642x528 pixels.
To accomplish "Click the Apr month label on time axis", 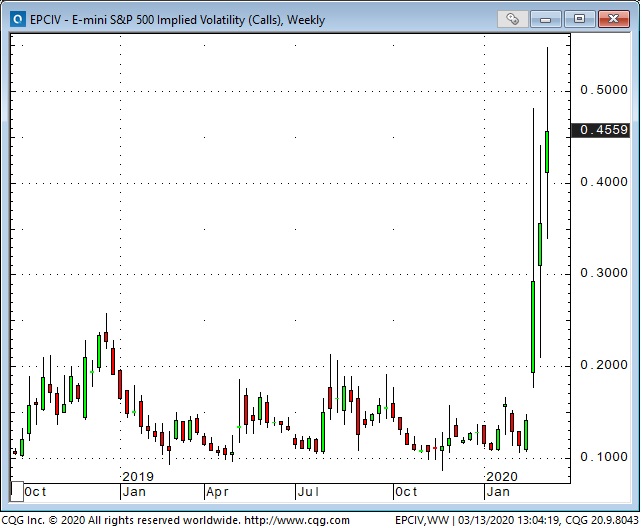I will click(217, 492).
